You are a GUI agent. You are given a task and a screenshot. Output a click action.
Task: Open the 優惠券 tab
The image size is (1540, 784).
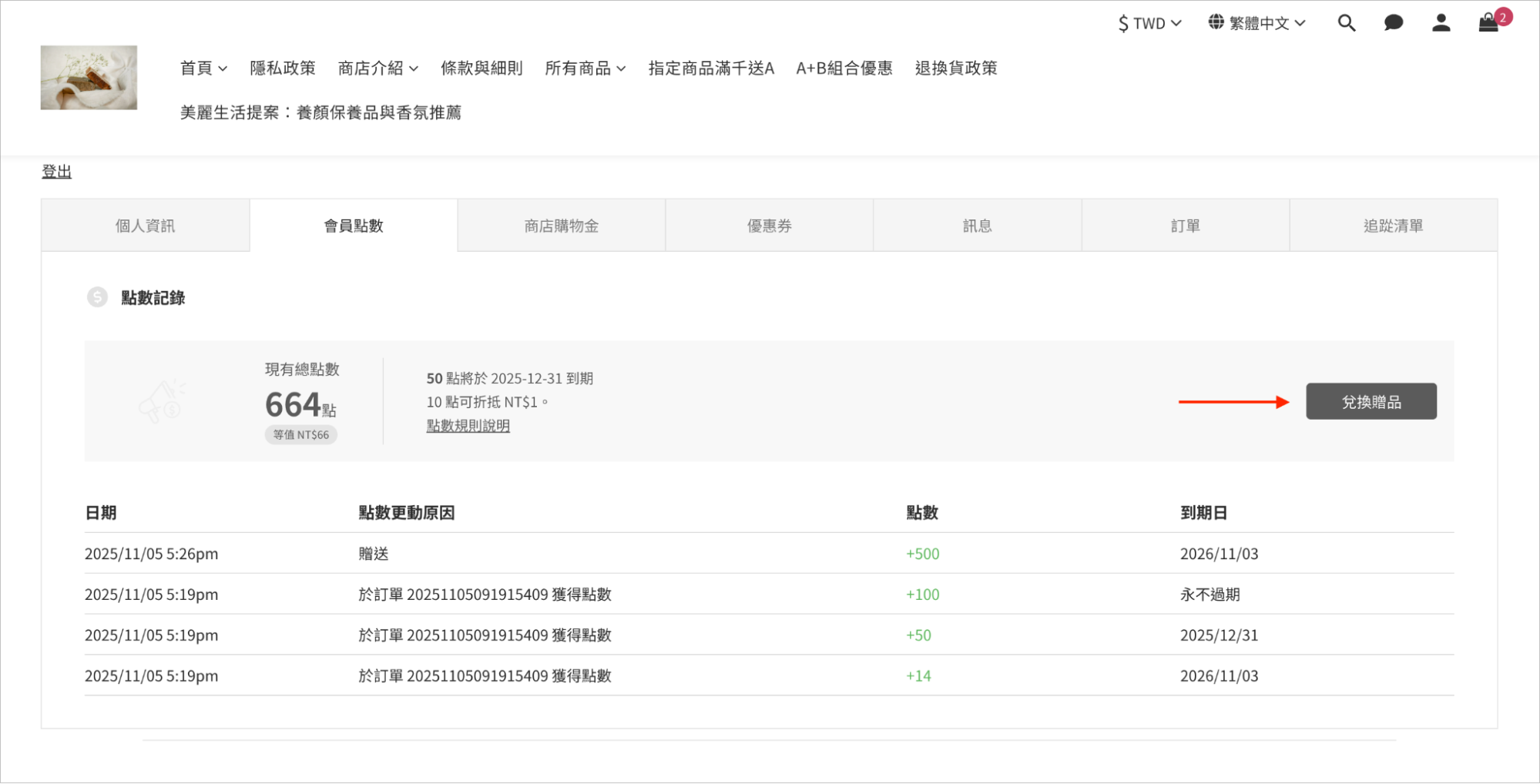coord(769,226)
